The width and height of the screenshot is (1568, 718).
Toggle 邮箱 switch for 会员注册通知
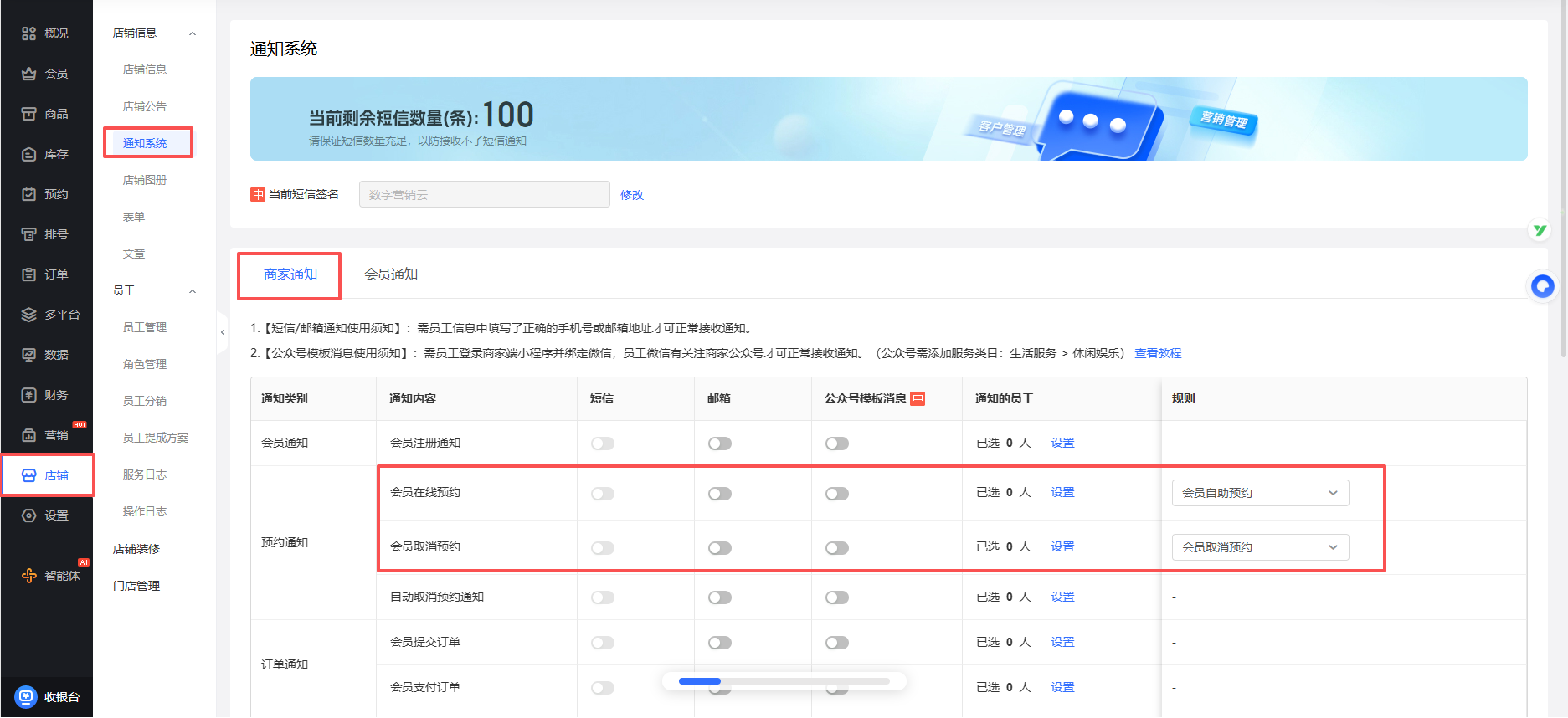pyautogui.click(x=720, y=444)
